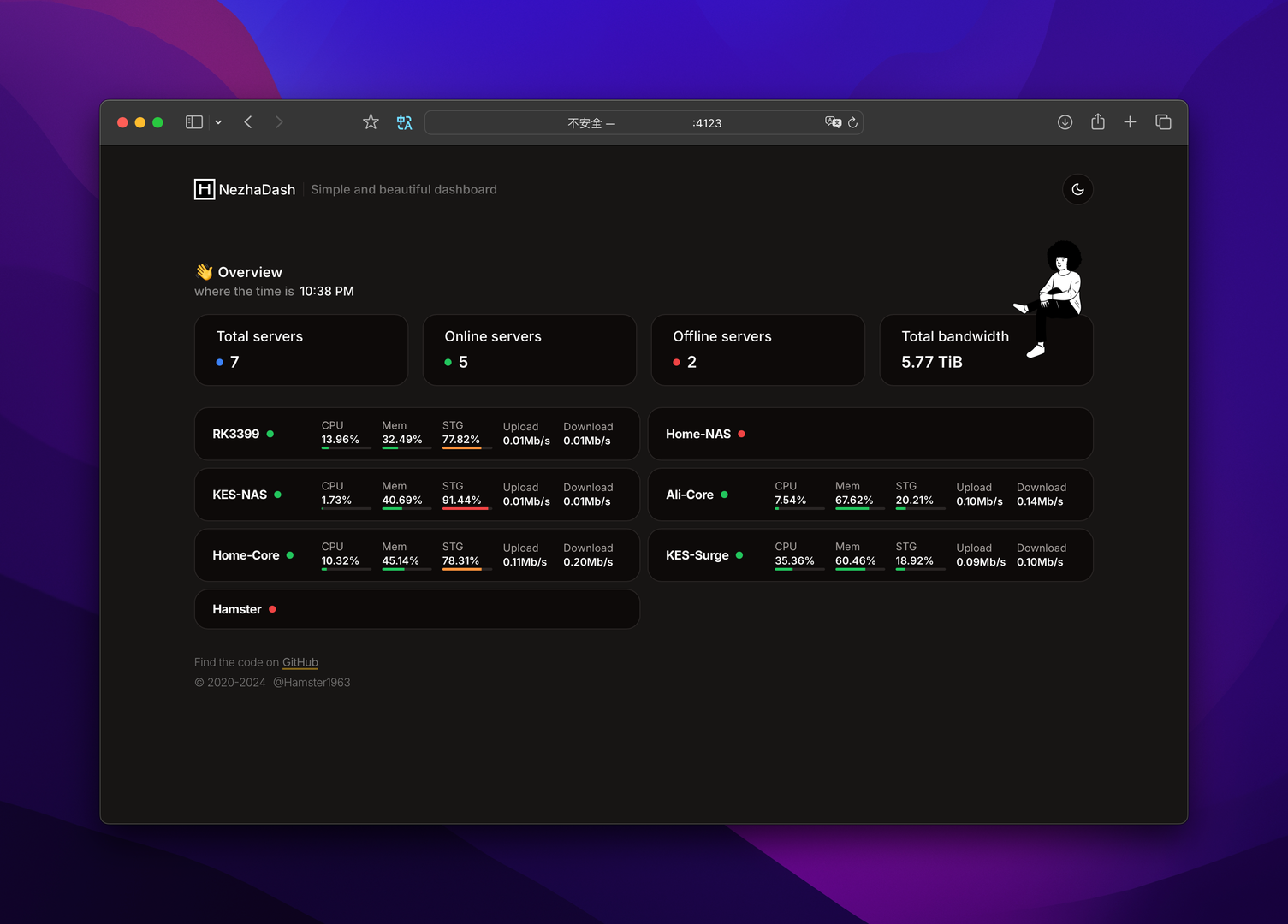
Task: Bookmark page with the star icon
Action: pos(371,122)
